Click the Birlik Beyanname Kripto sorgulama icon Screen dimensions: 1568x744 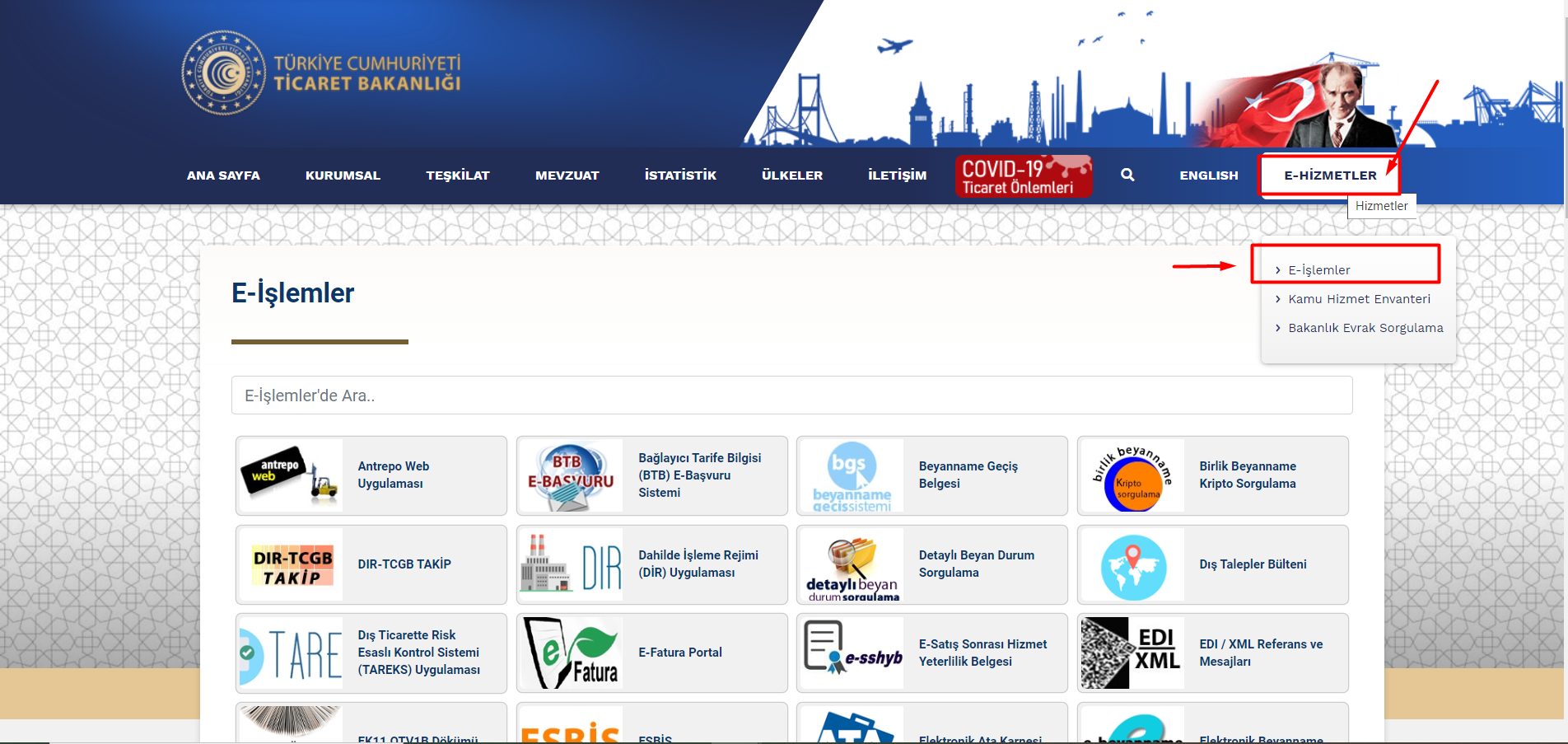click(x=1132, y=476)
